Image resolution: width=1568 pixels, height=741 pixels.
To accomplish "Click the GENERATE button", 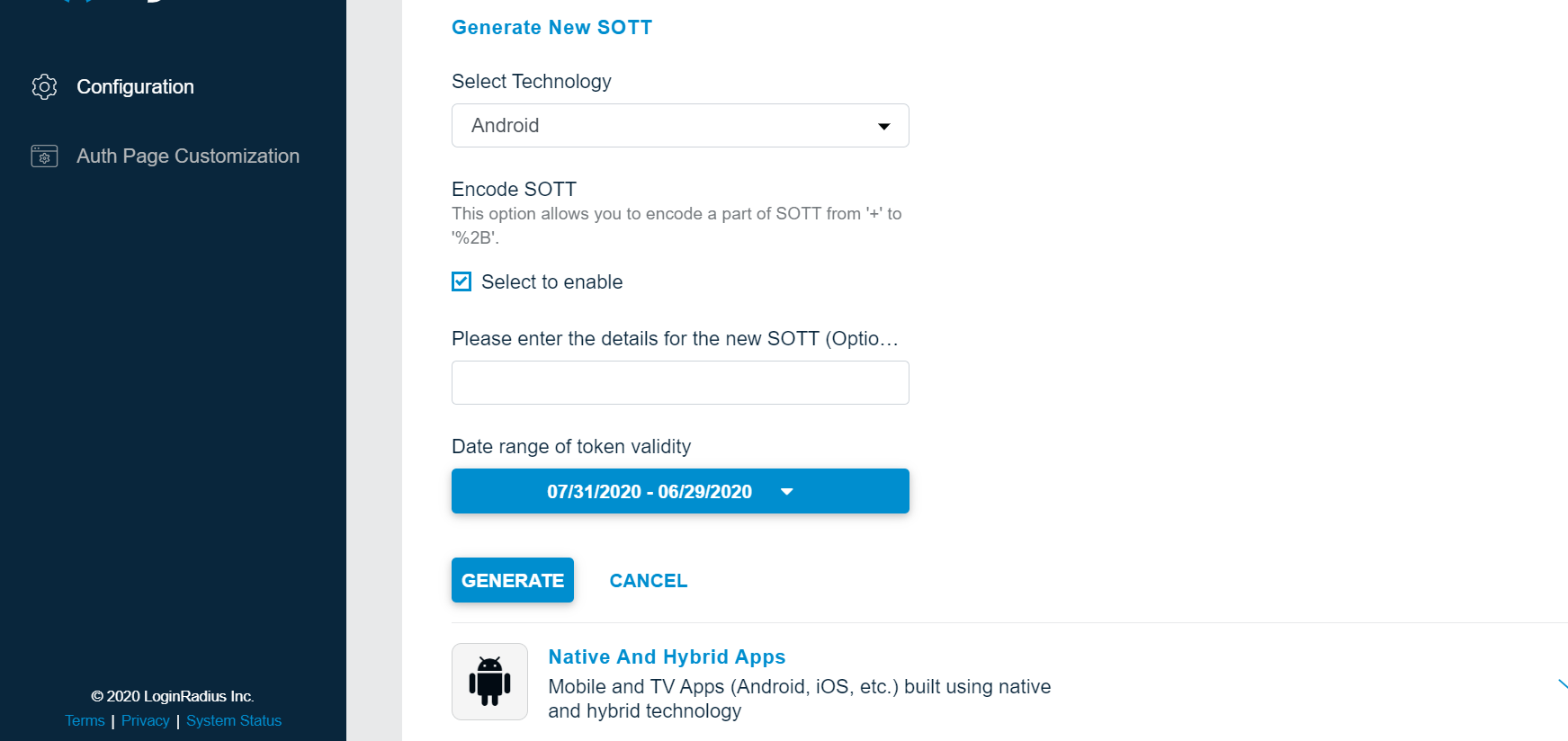I will (512, 580).
